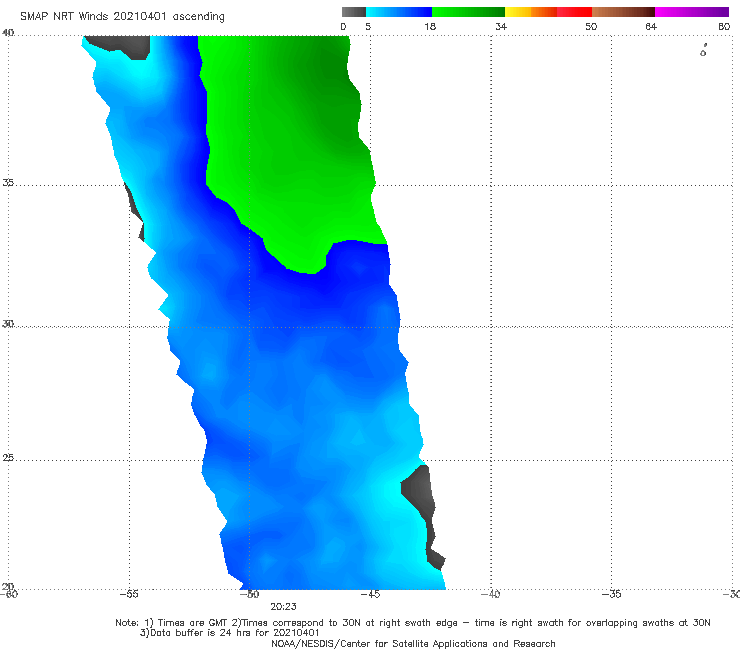Click the brown segment of the color bar
This screenshot has height=650, width=740.
click(623, 12)
